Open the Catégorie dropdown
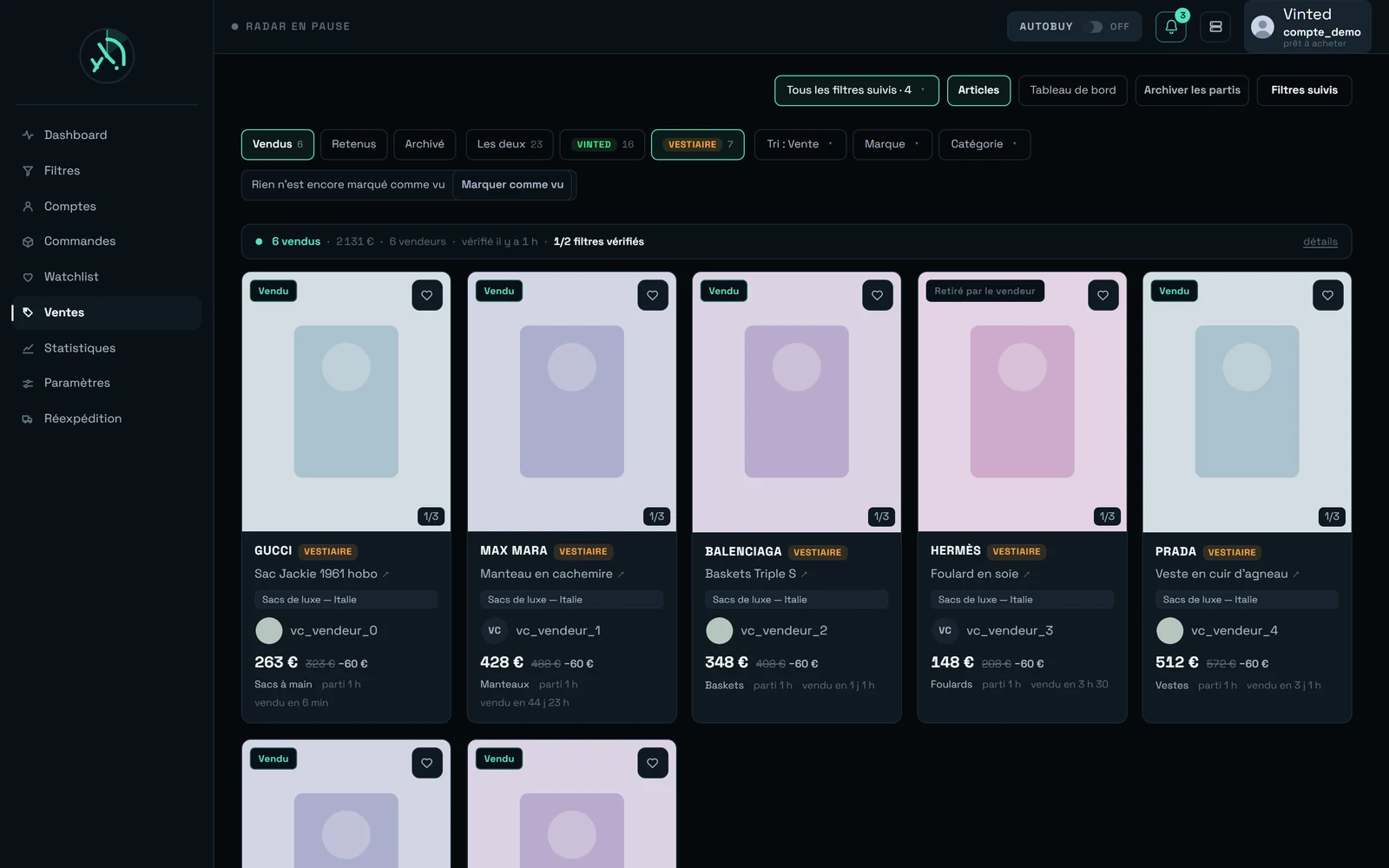Screen dimensions: 1389x868 984,144
